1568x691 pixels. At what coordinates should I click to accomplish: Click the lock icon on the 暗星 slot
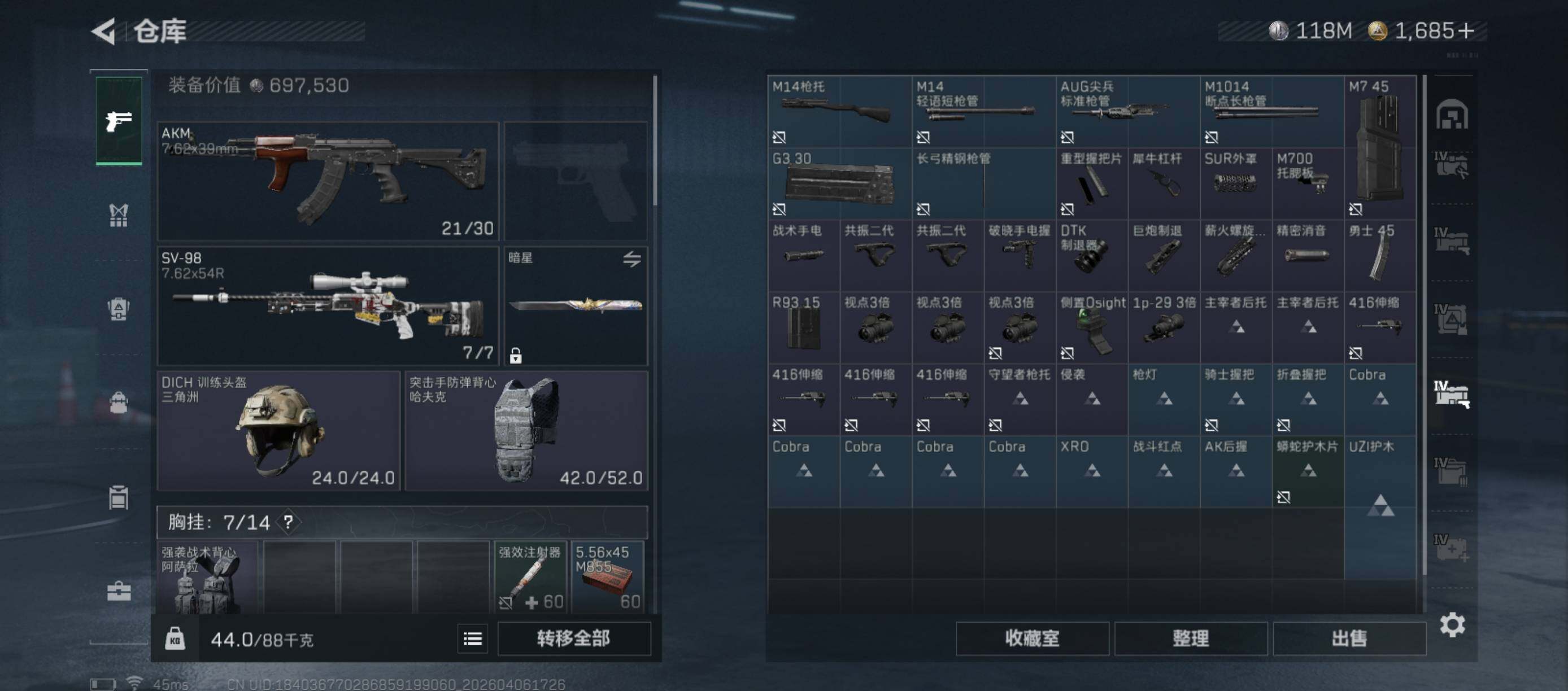(515, 355)
